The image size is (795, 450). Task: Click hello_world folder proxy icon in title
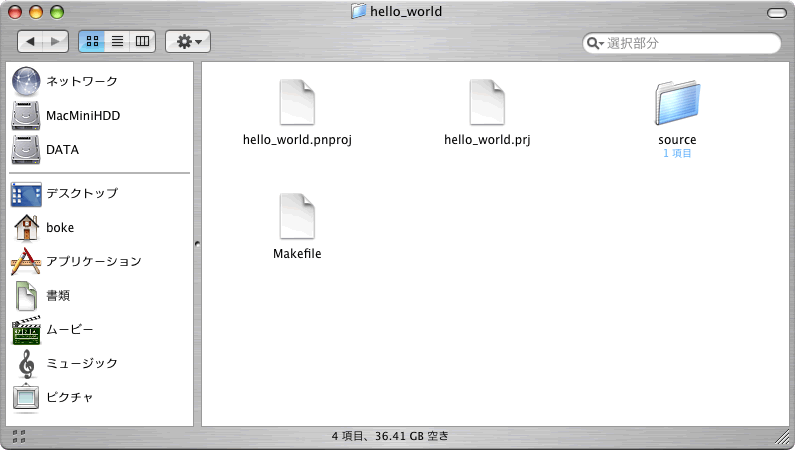(358, 11)
